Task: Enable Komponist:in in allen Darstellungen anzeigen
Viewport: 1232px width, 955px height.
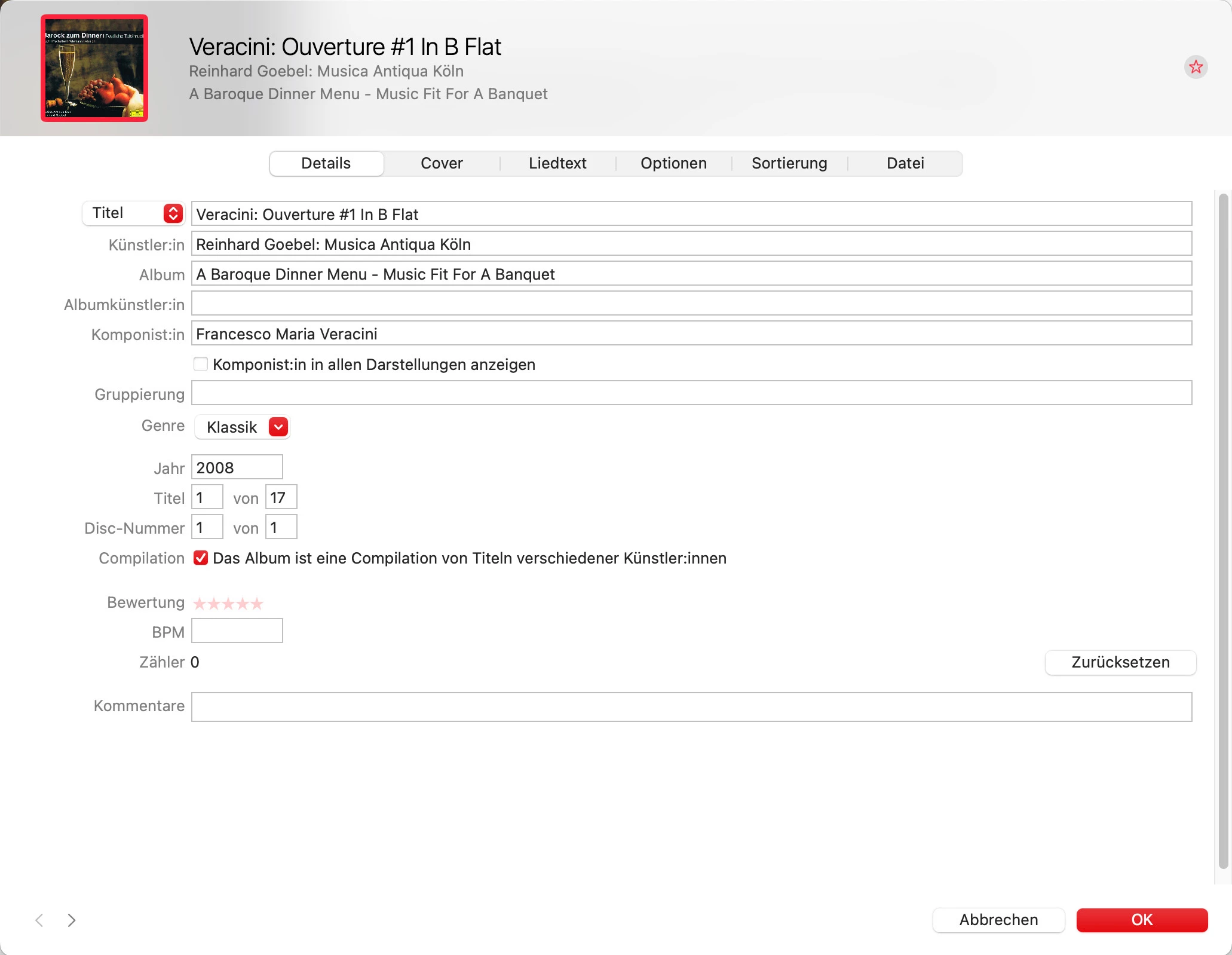Action: 201,364
